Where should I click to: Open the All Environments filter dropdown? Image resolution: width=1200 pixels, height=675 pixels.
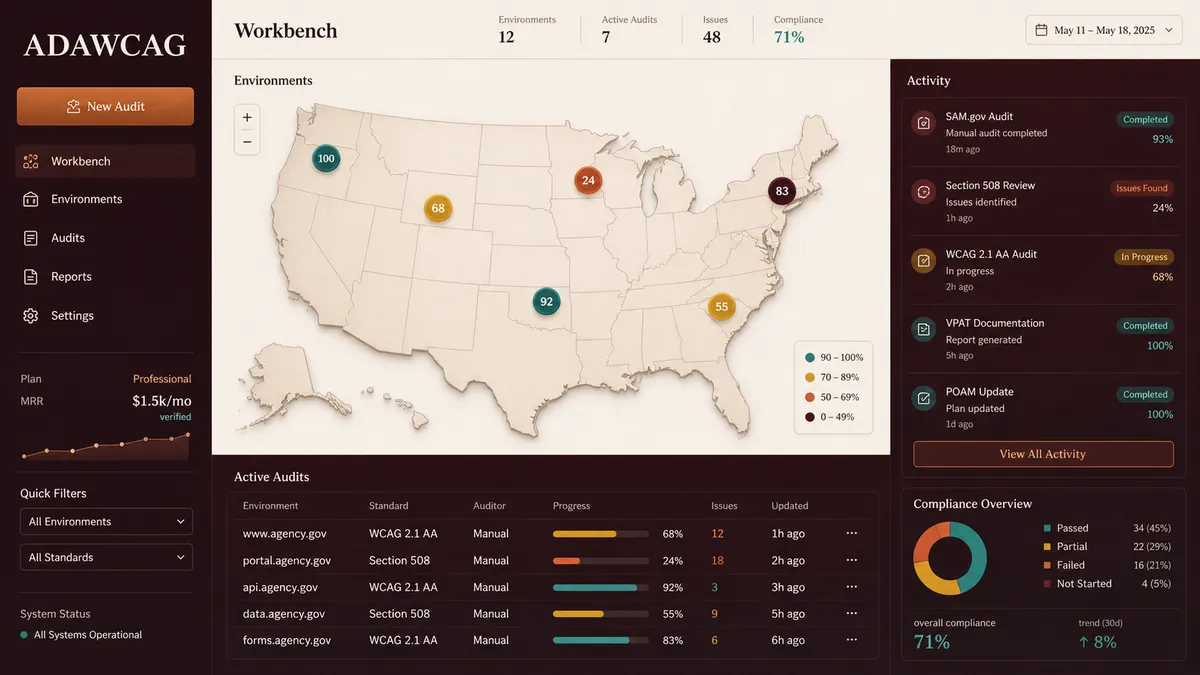click(106, 521)
